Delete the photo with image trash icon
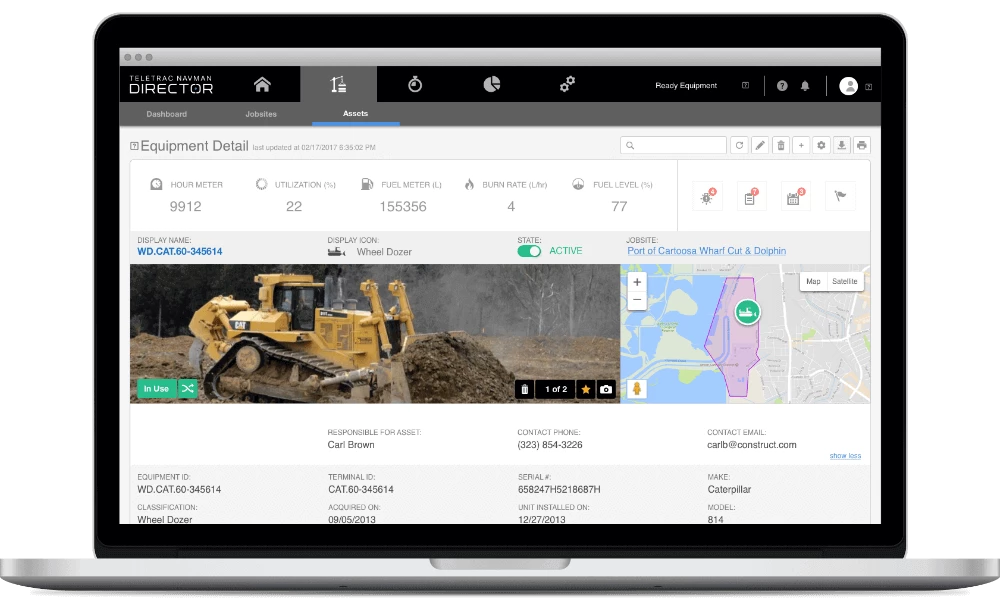Image resolution: width=1000 pixels, height=600 pixels. point(525,389)
